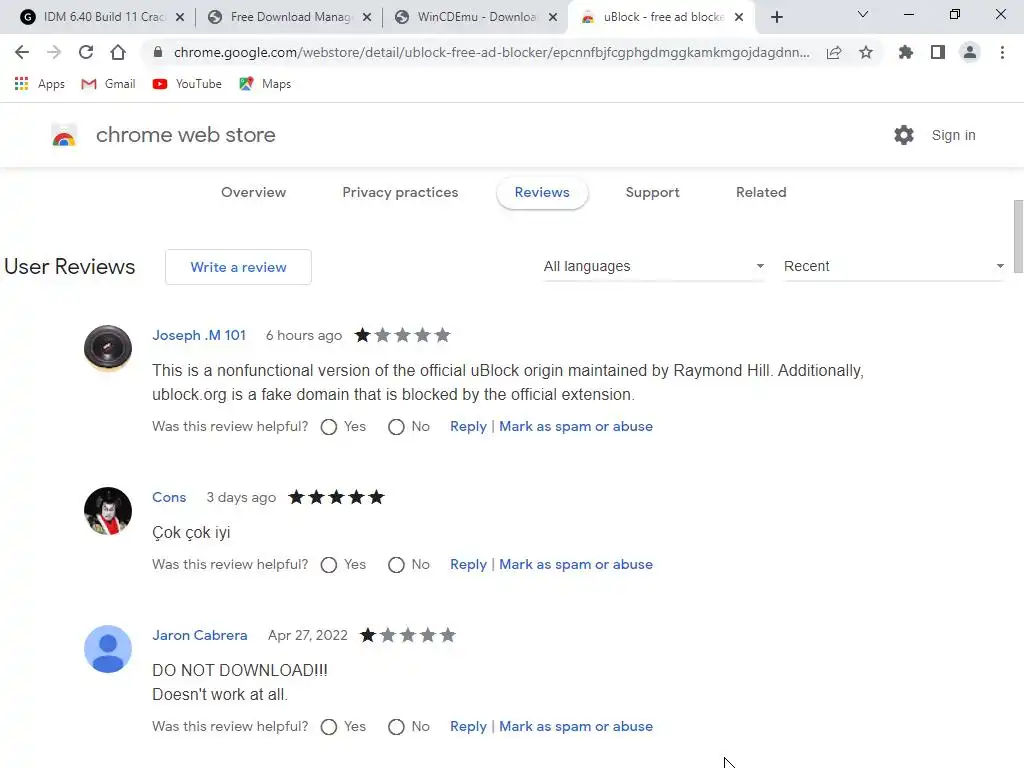Reply to Cons review
1024x768 pixels.
(x=468, y=565)
